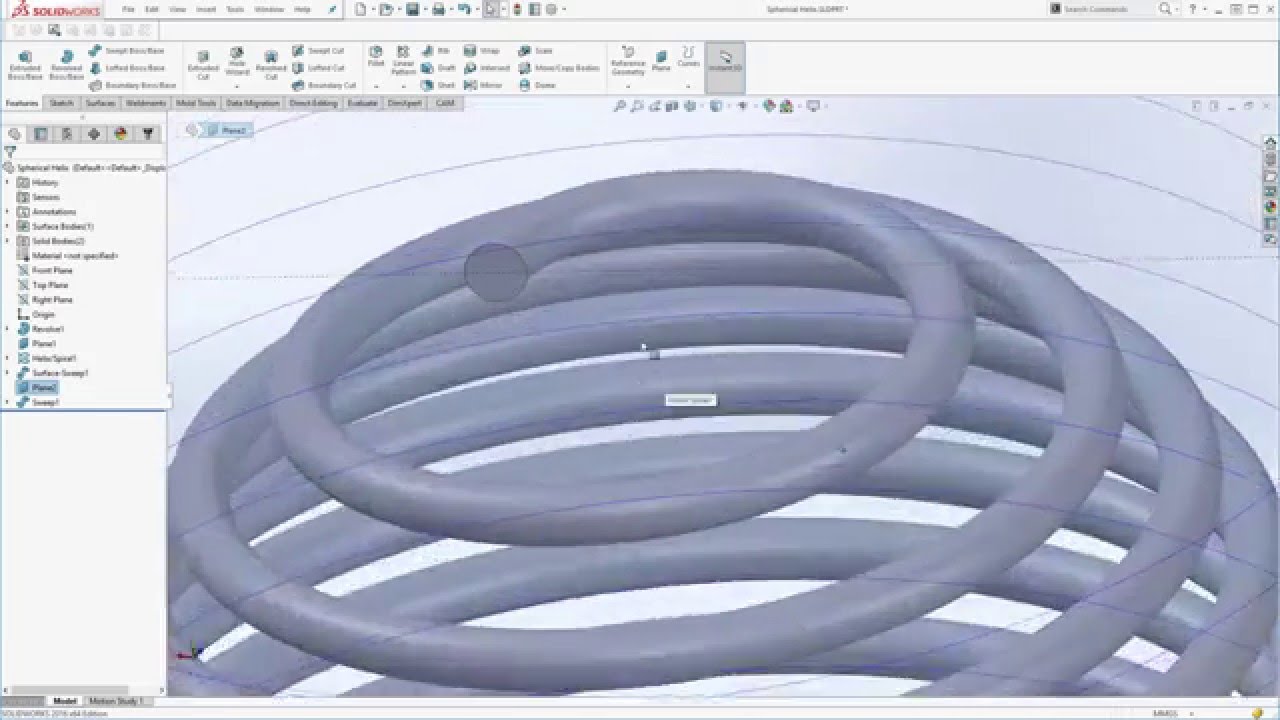Viewport: 1280px width, 720px height.
Task: Select the Fillet tool
Action: tap(376, 56)
